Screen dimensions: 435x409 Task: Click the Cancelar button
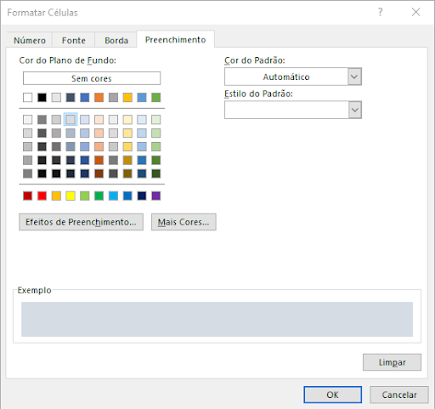tap(399, 395)
